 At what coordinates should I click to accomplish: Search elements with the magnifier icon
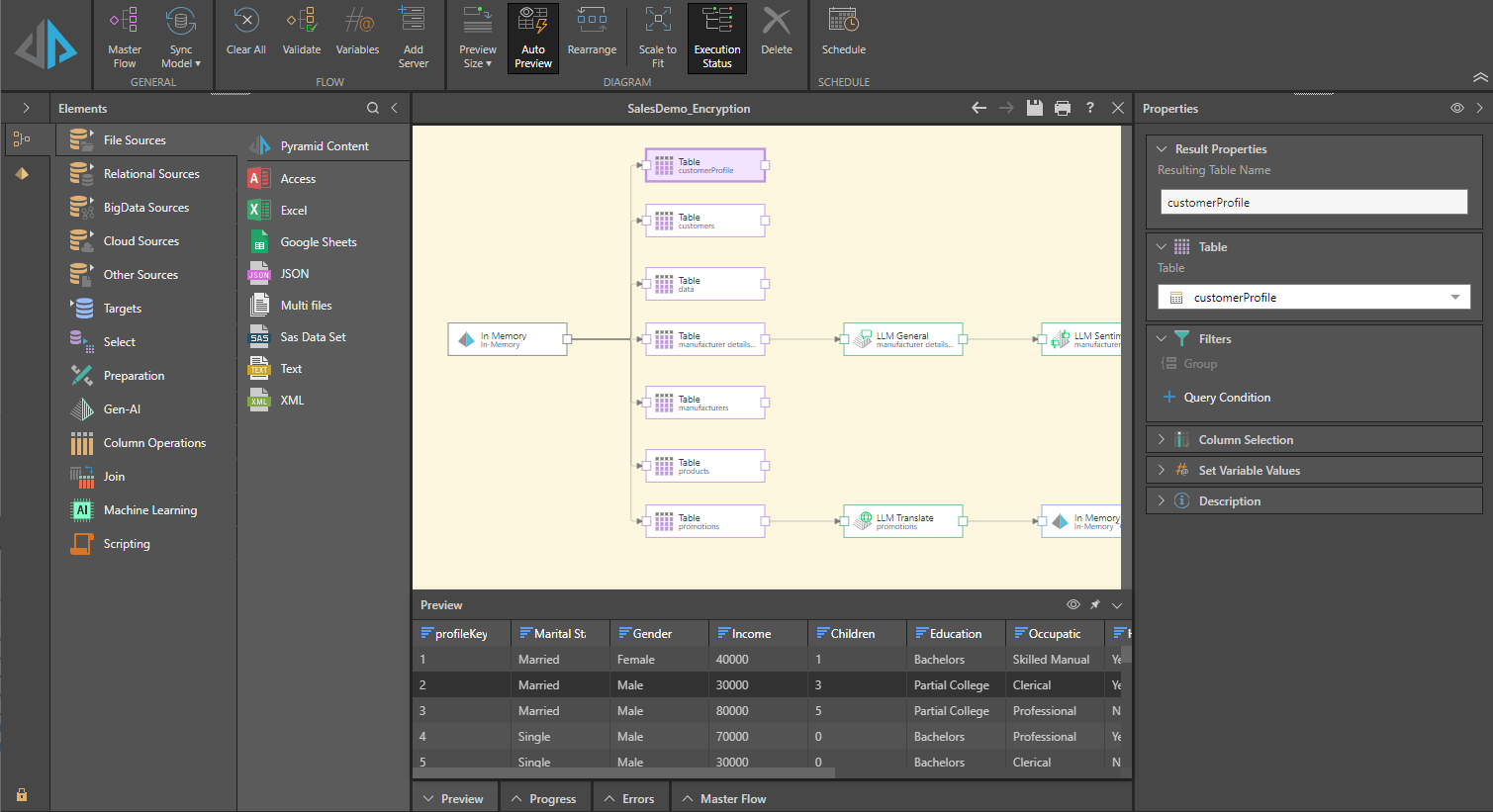(x=372, y=108)
